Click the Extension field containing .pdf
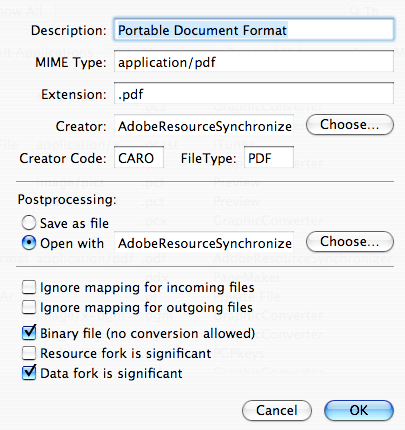 (254, 94)
